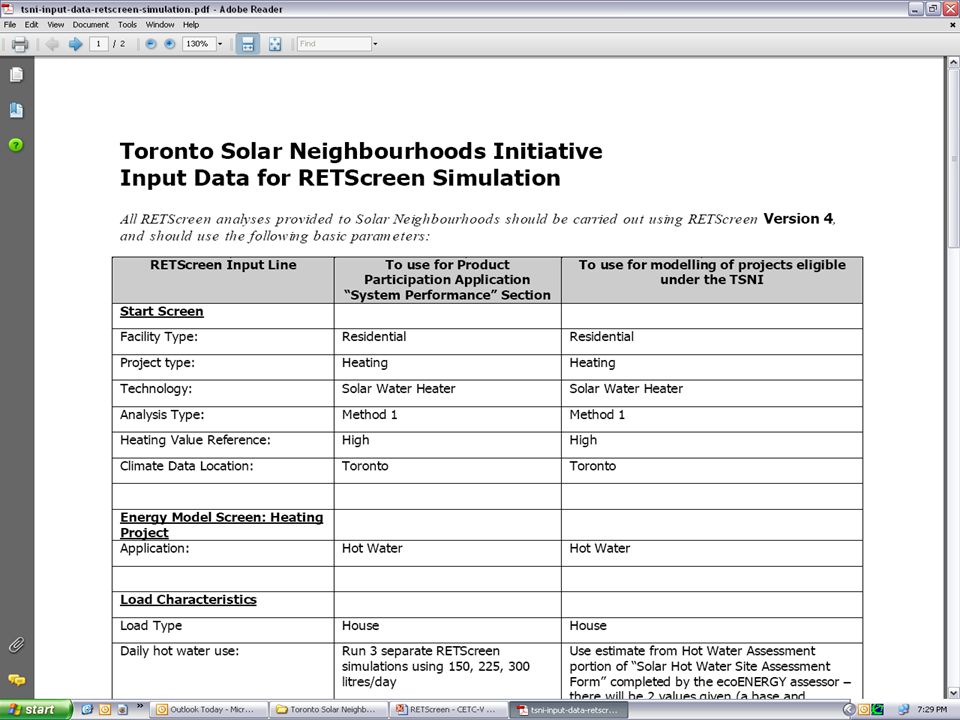This screenshot has width=960, height=720.
Task: Expand hidden tray icons arrow
Action: click(x=849, y=710)
